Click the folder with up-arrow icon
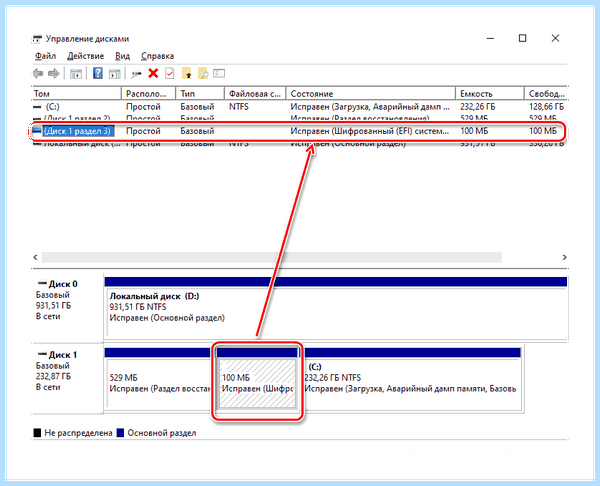The width and height of the screenshot is (600, 486). [187, 73]
